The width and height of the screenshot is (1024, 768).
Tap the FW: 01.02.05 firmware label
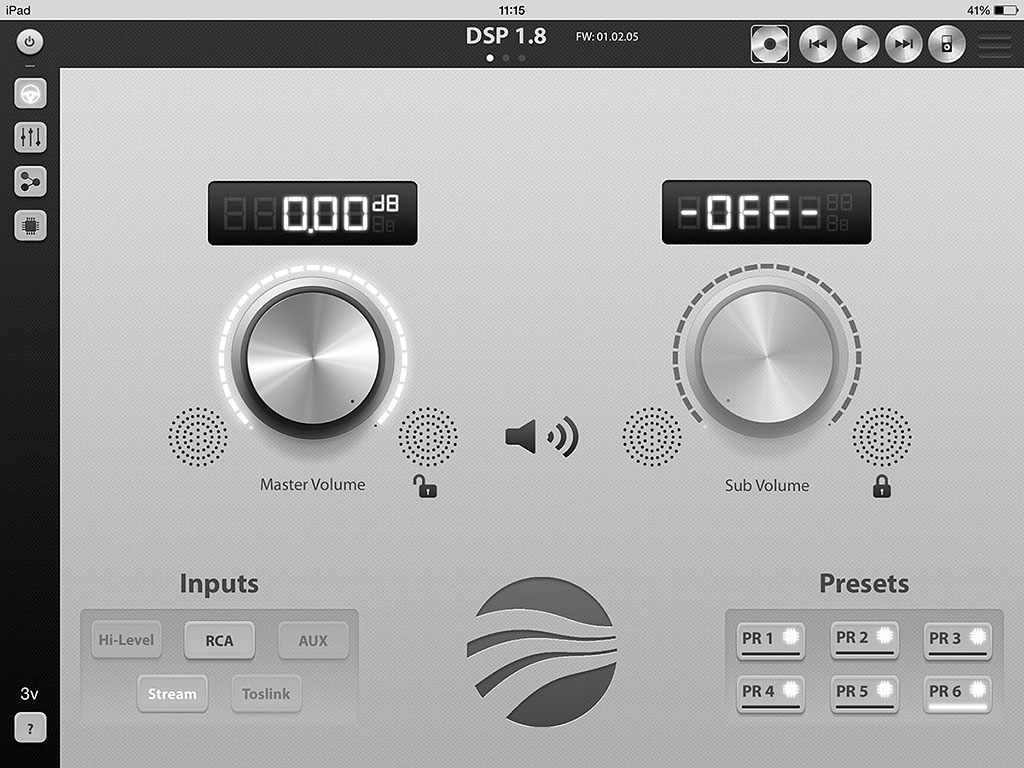click(607, 37)
